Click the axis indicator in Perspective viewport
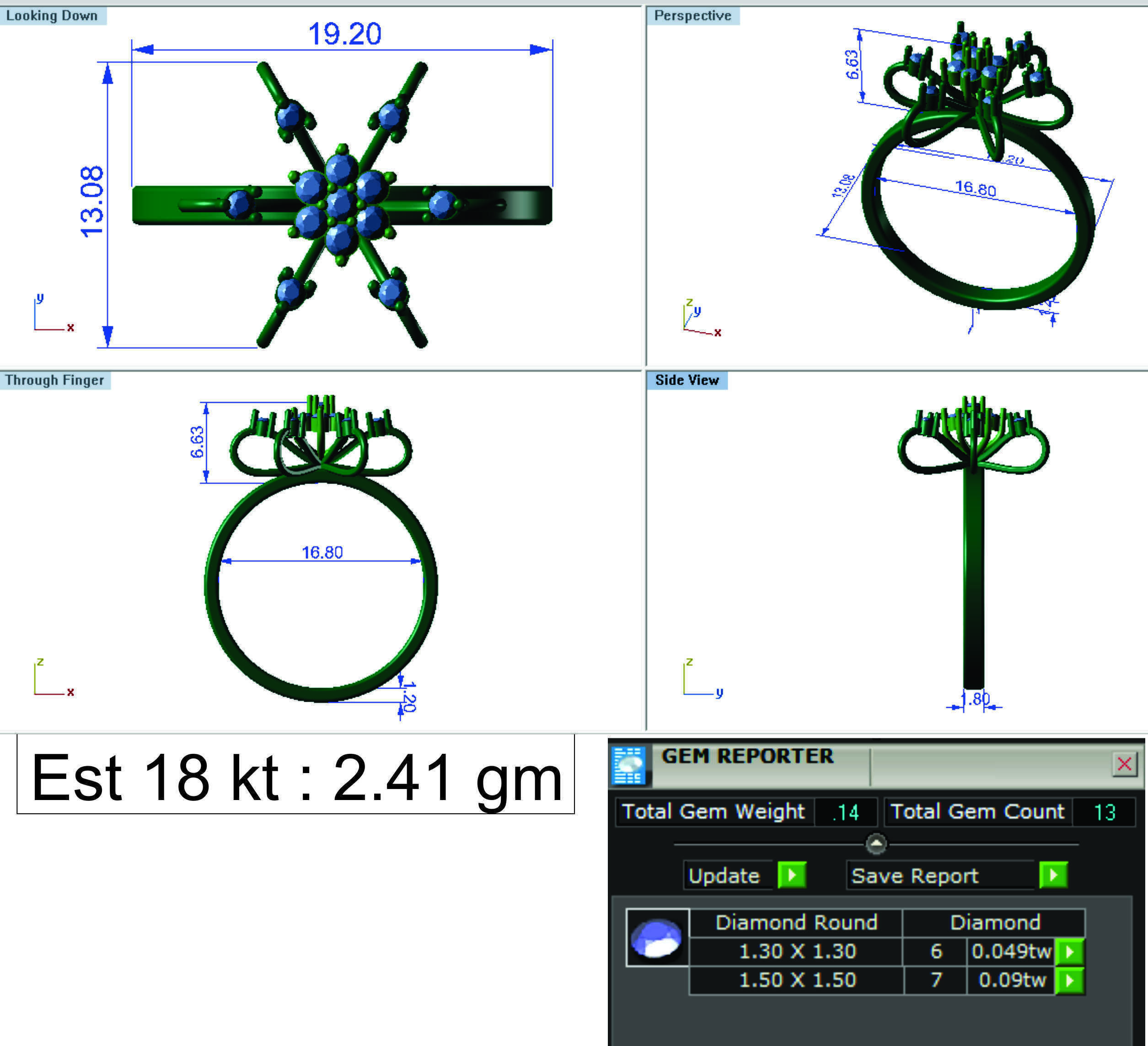 click(x=702, y=318)
